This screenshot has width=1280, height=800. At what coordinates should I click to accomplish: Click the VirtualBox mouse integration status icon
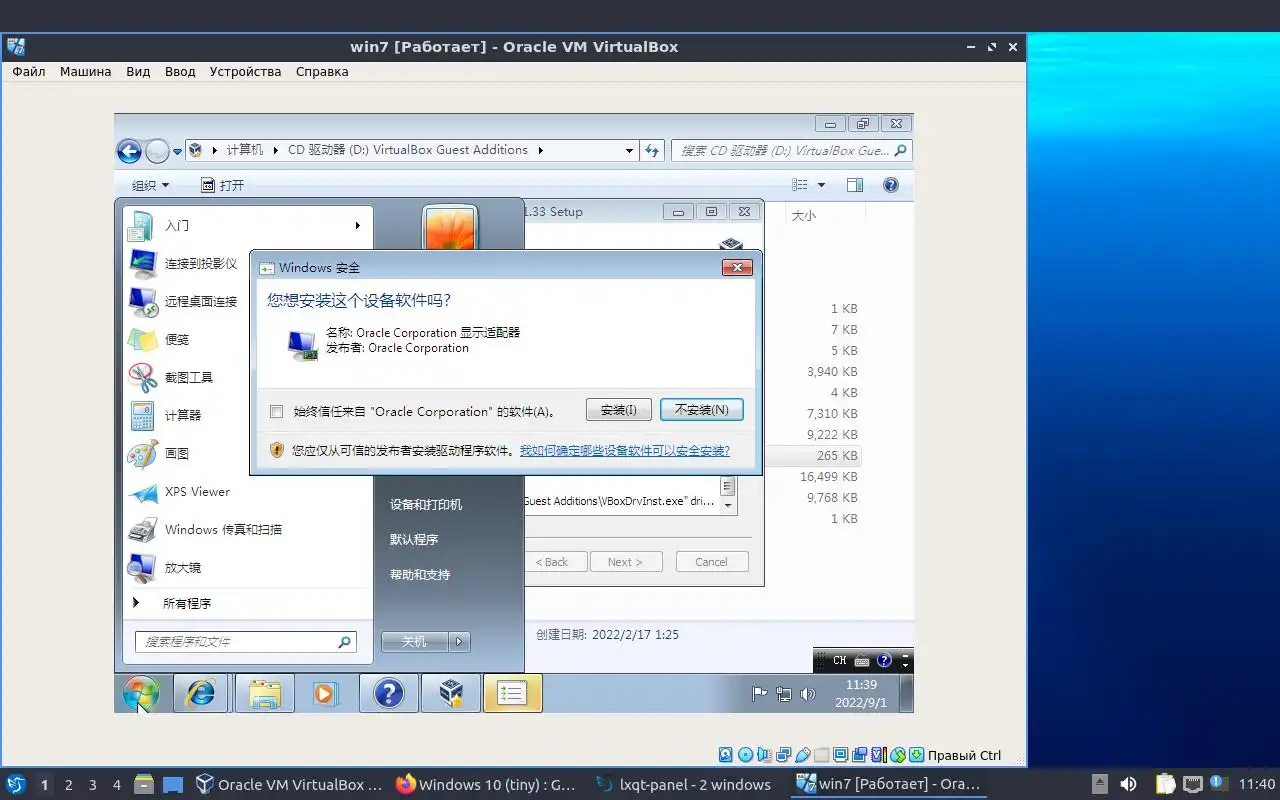[897, 755]
